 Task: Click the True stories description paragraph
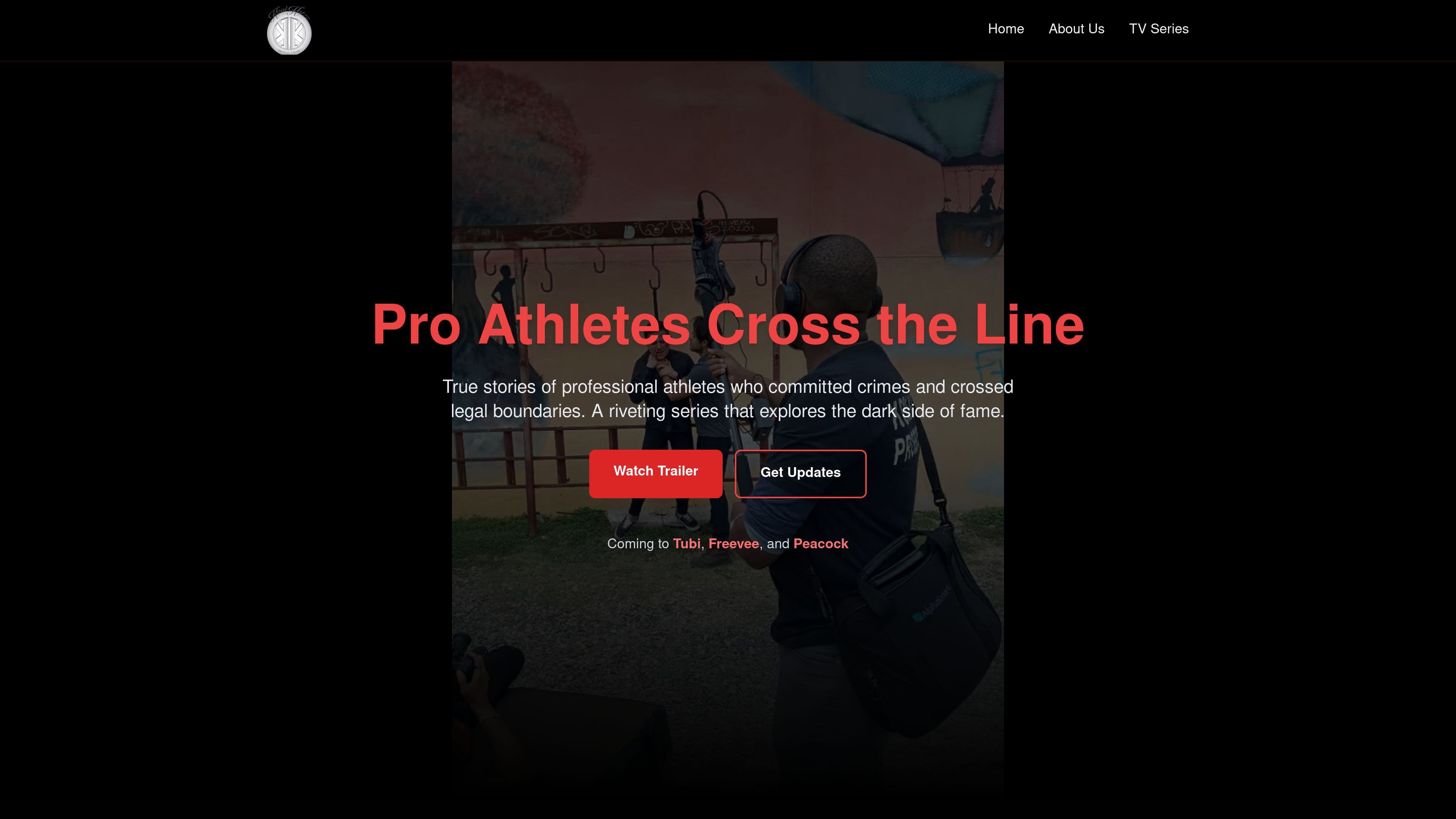click(x=728, y=399)
